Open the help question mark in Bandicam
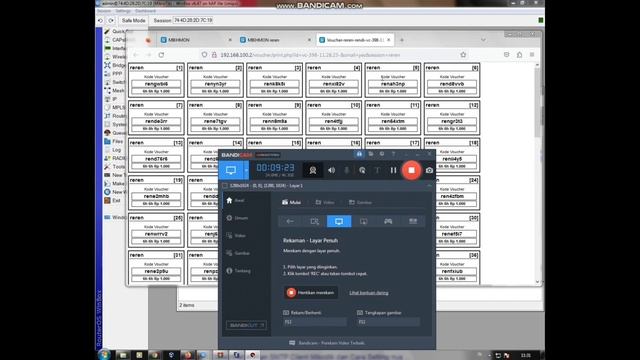 click(393, 154)
